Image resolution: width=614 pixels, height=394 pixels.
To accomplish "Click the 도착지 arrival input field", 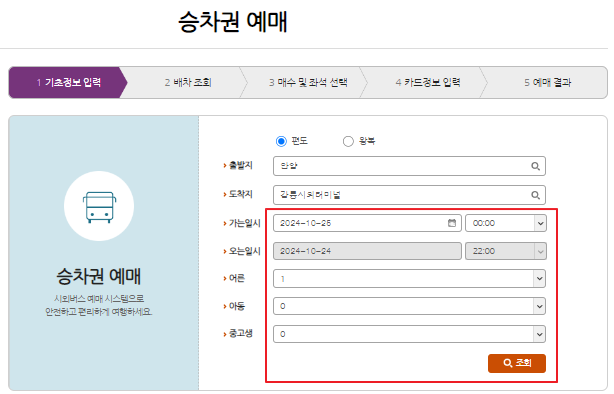I will click(409, 195).
